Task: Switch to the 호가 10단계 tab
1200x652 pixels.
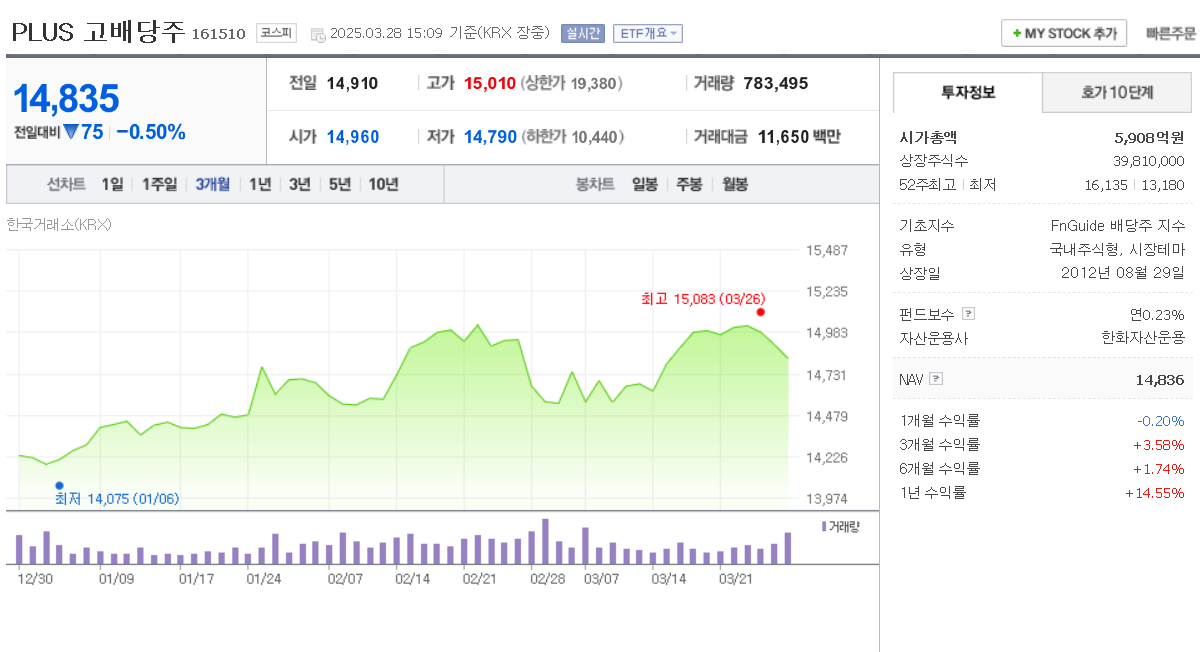Action: [1119, 90]
